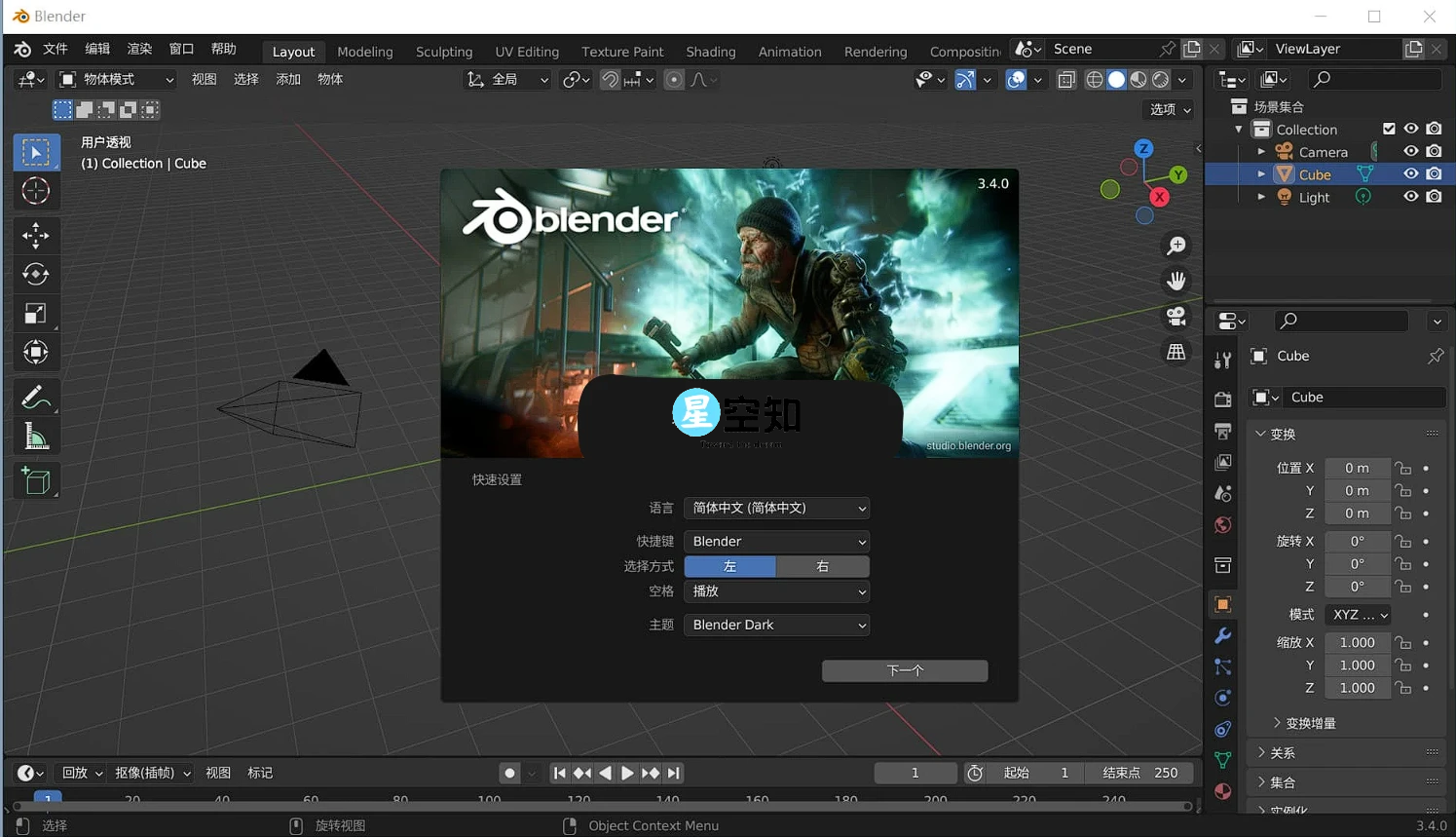Pick the Measure ruler tool

coord(36,437)
